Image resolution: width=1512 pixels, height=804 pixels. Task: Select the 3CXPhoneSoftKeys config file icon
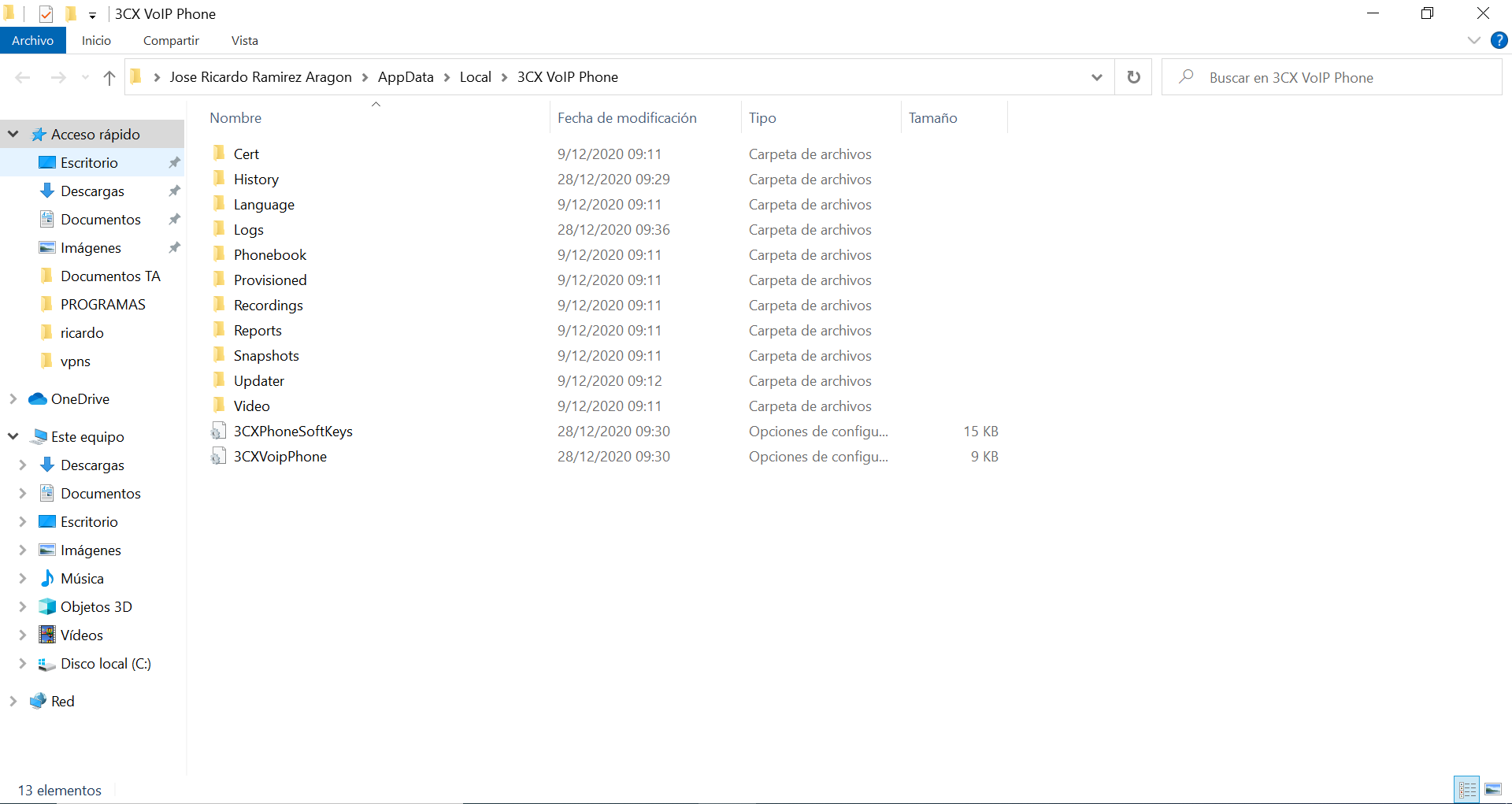[x=219, y=431]
